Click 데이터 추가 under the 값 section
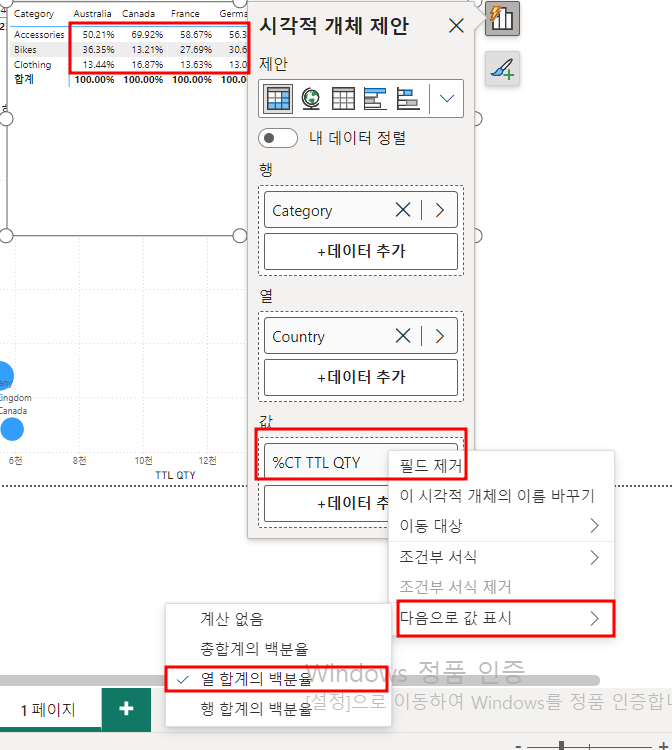Screen dimensions: 672x750 [x=326, y=503]
